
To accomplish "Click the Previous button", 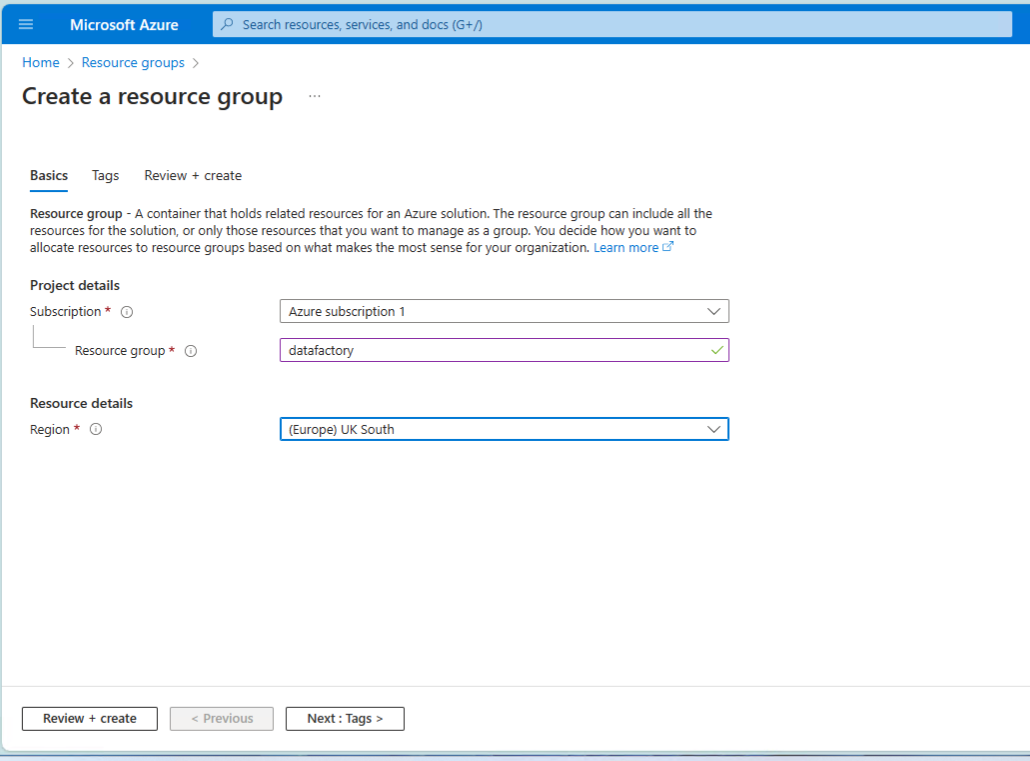I will 222,718.
